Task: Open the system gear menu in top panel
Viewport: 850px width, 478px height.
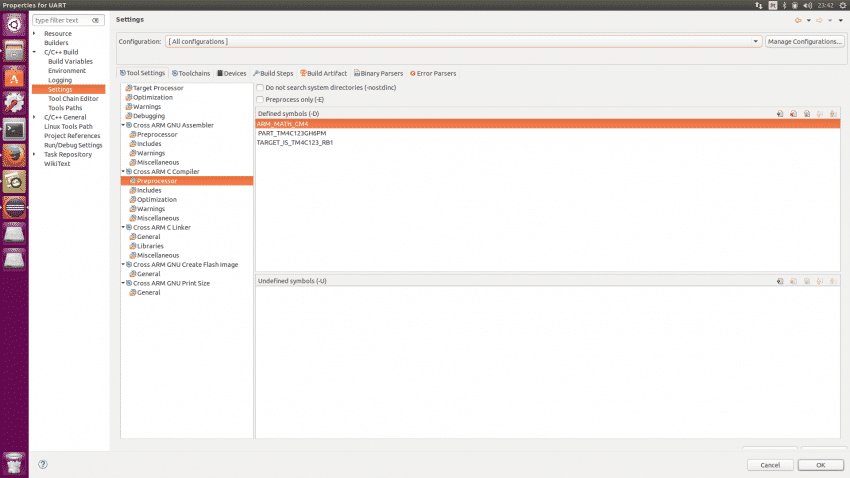Action: [843, 5]
